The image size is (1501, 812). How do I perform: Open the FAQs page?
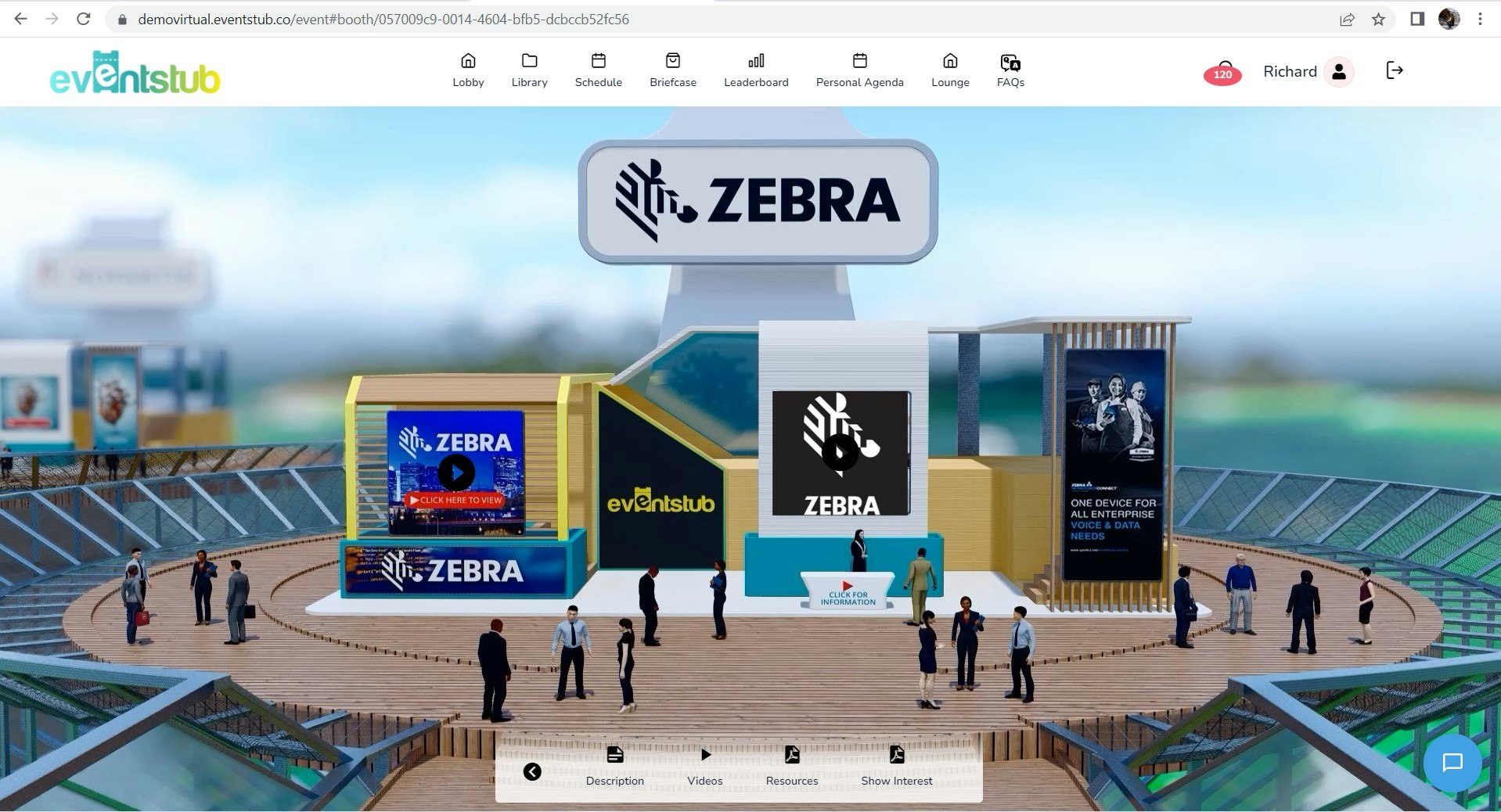click(1010, 70)
